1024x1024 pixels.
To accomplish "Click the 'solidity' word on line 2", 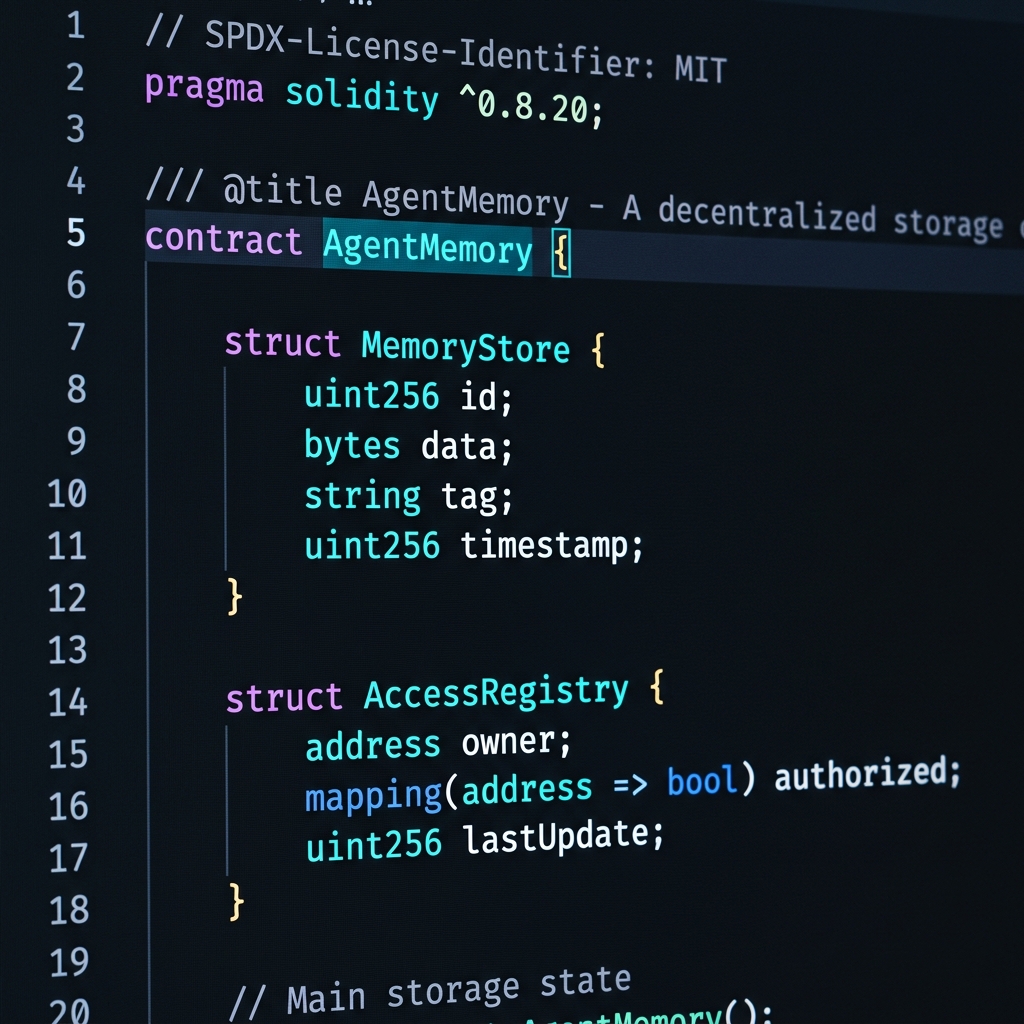I will tap(362, 97).
